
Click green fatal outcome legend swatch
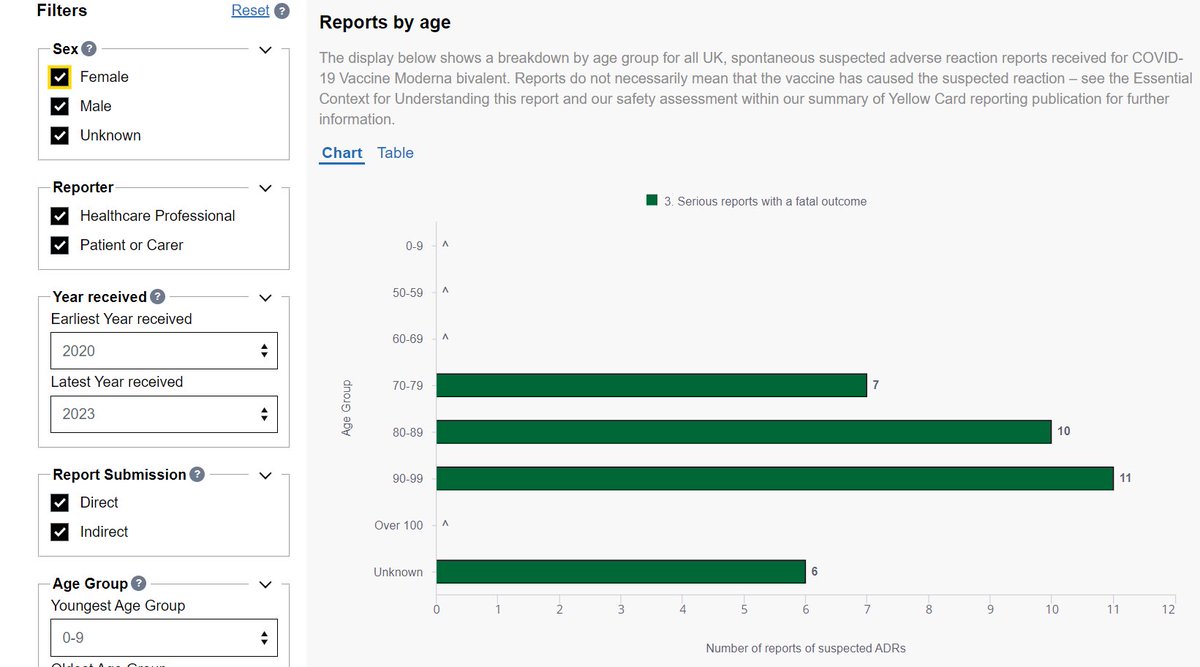click(x=652, y=201)
